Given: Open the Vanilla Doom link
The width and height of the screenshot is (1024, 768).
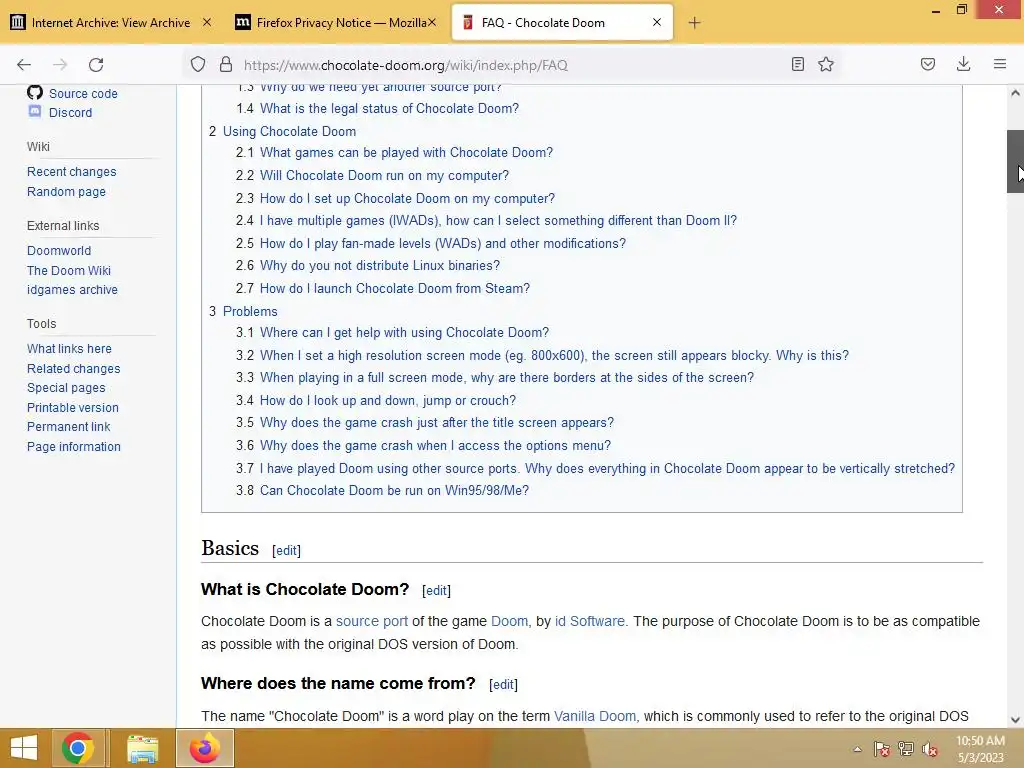Looking at the screenshot, I should point(594,716).
